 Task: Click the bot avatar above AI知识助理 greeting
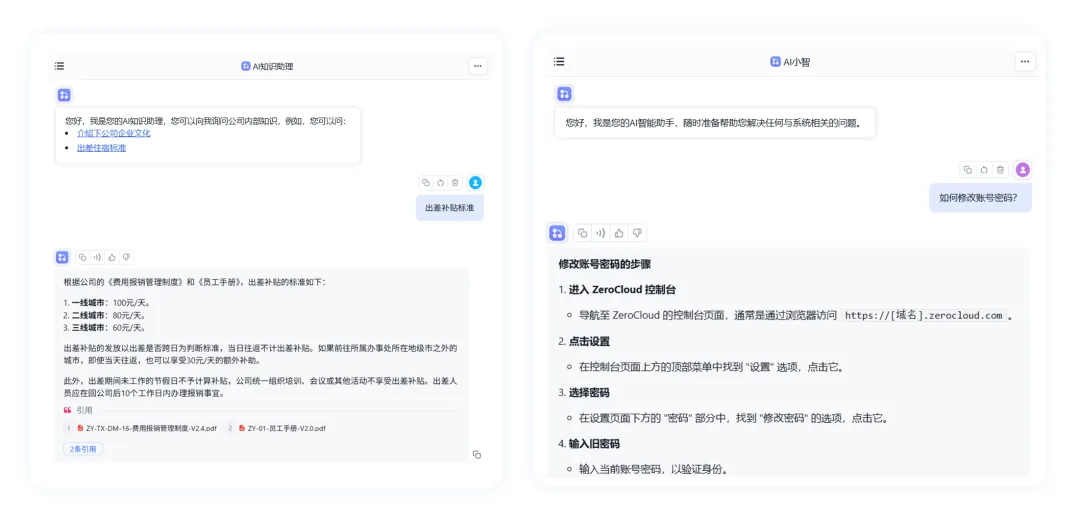(x=64, y=95)
